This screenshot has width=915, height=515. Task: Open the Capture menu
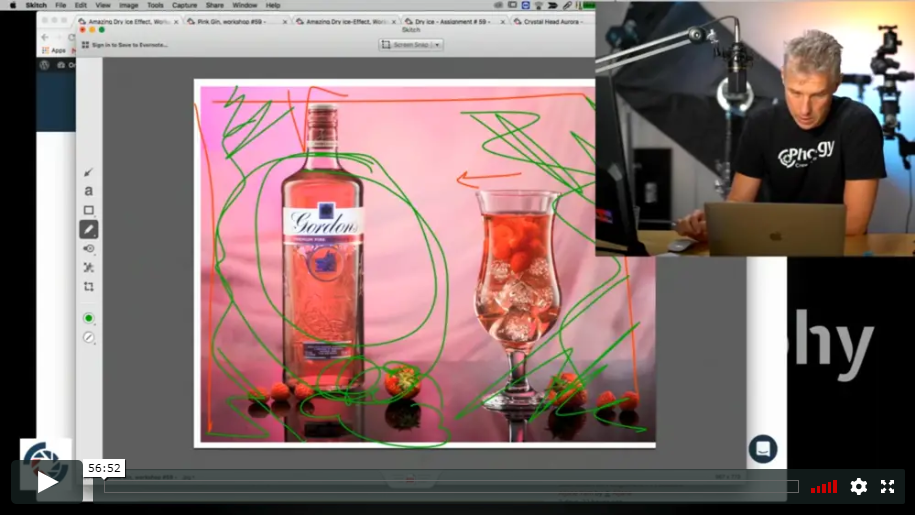(184, 5)
